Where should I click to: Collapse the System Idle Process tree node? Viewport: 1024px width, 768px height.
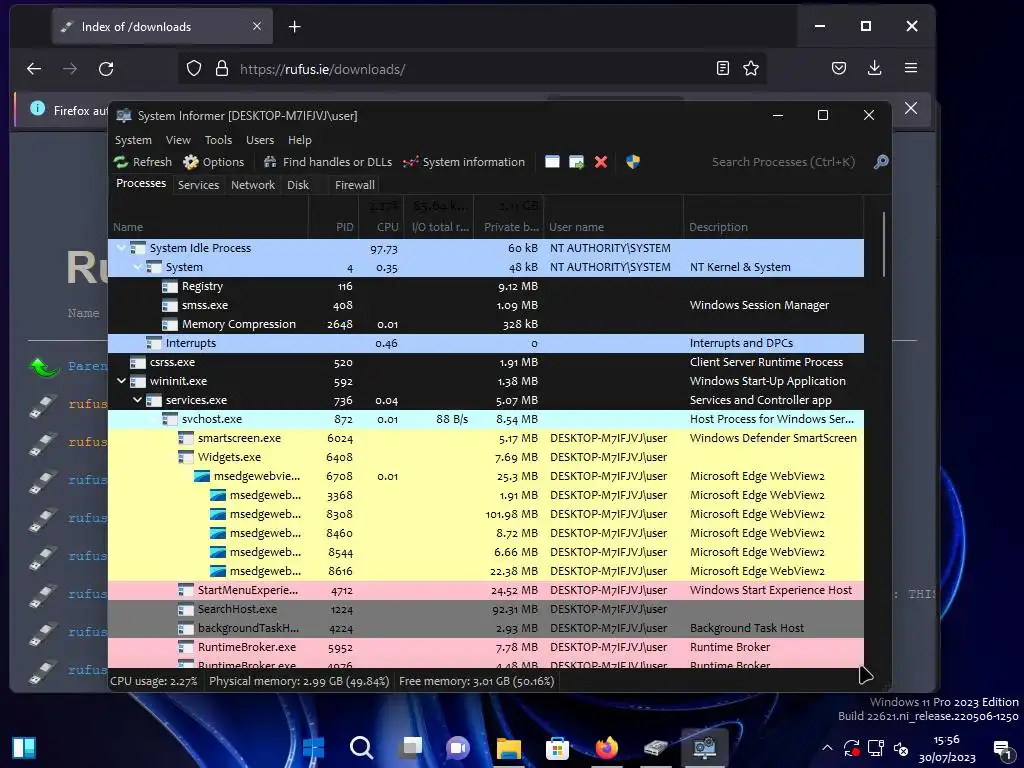[x=121, y=248]
